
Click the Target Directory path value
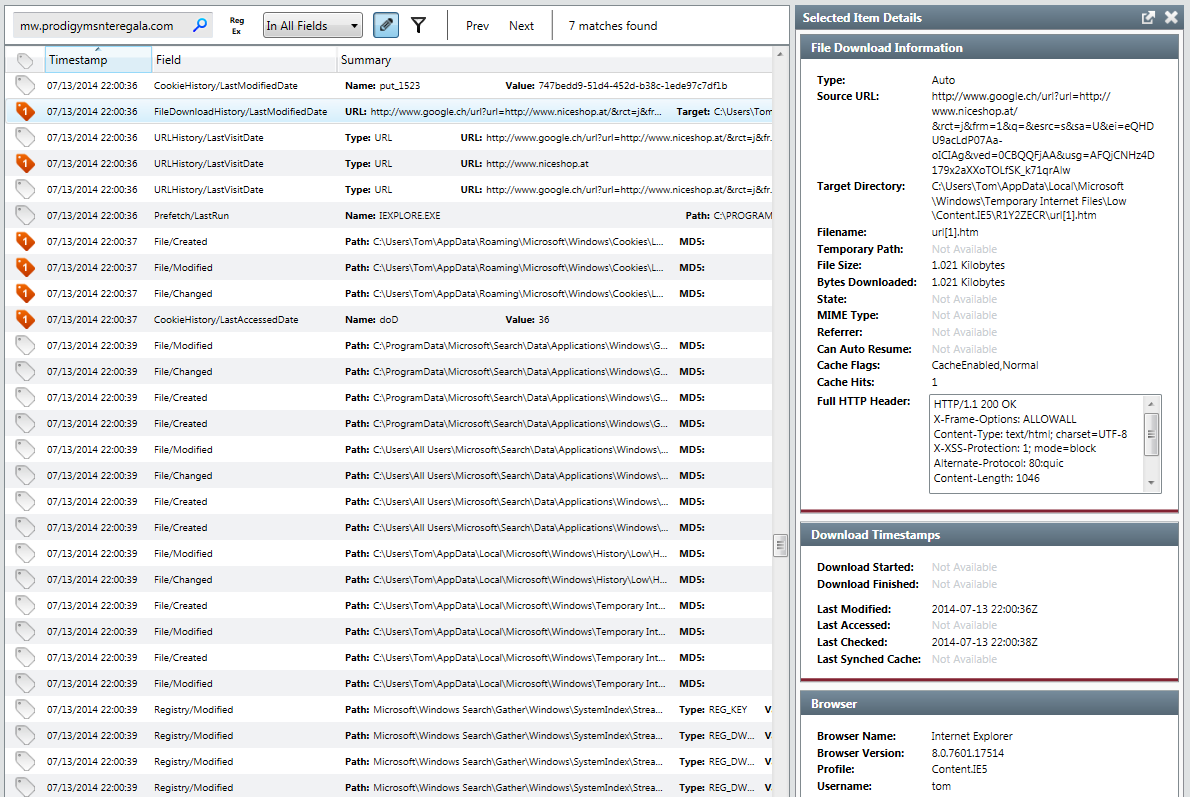[x=1028, y=200]
